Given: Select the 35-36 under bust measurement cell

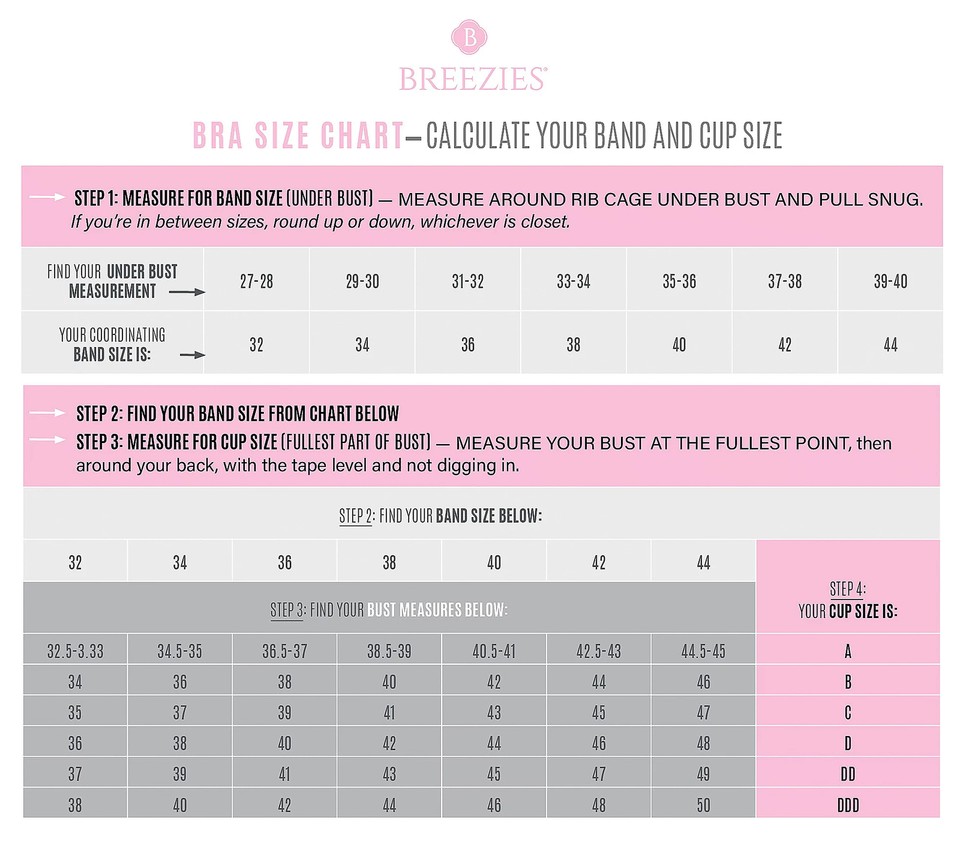Looking at the screenshot, I should [x=679, y=281].
